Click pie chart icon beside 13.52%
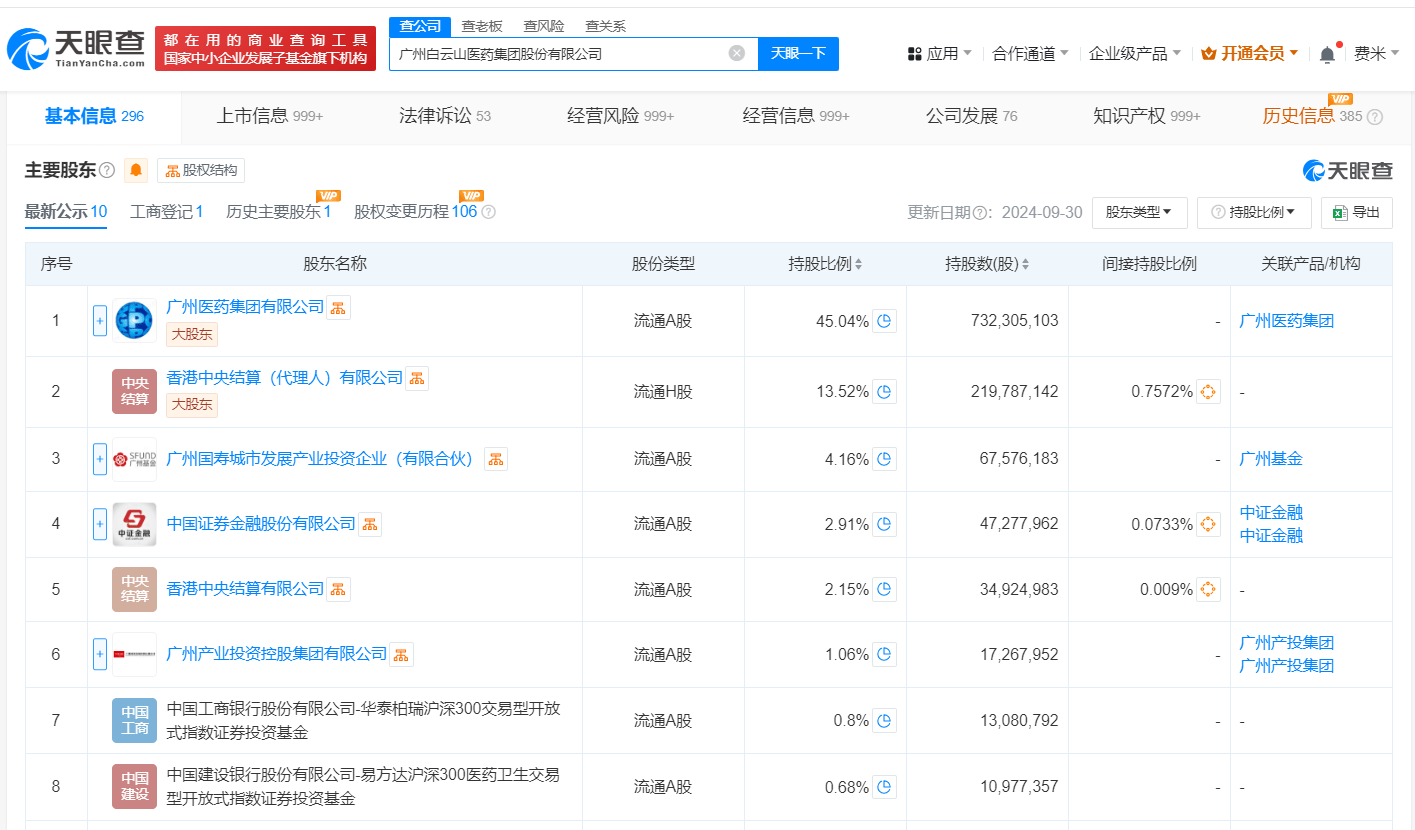 tap(884, 392)
